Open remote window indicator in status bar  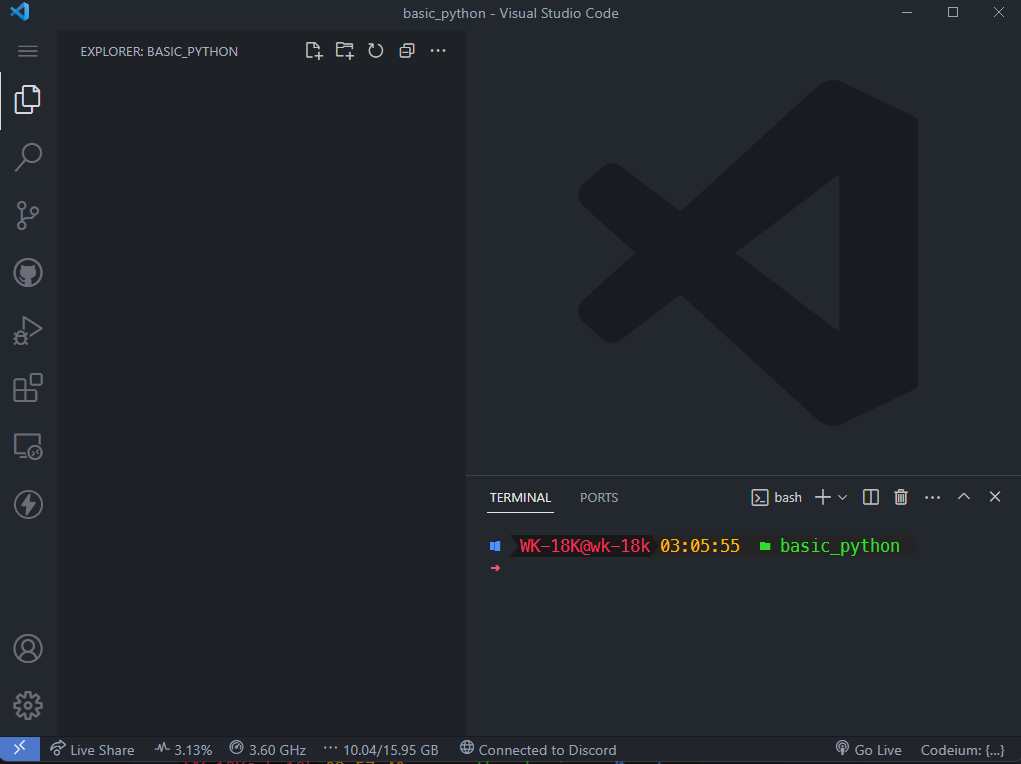click(20, 749)
